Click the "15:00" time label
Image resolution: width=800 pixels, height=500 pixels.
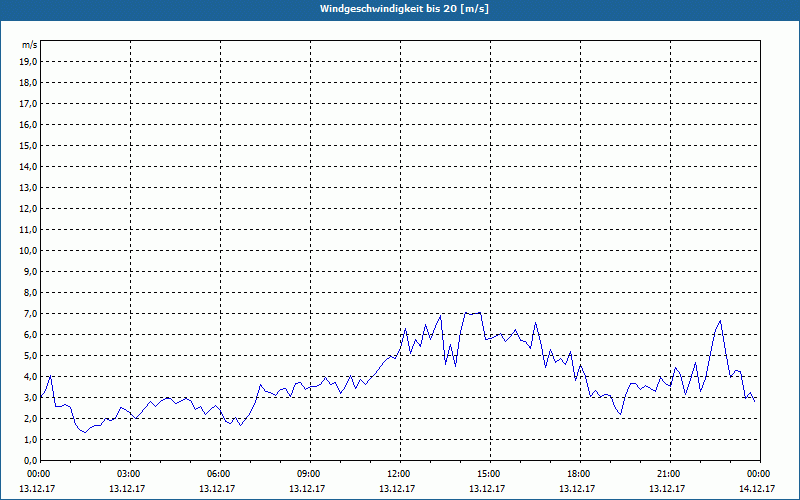489,474
